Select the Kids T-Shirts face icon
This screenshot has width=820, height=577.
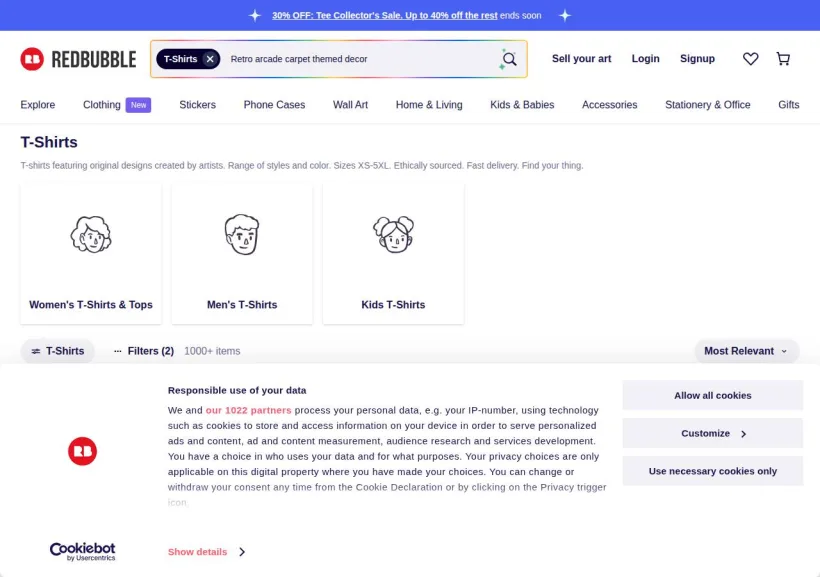coord(393,234)
